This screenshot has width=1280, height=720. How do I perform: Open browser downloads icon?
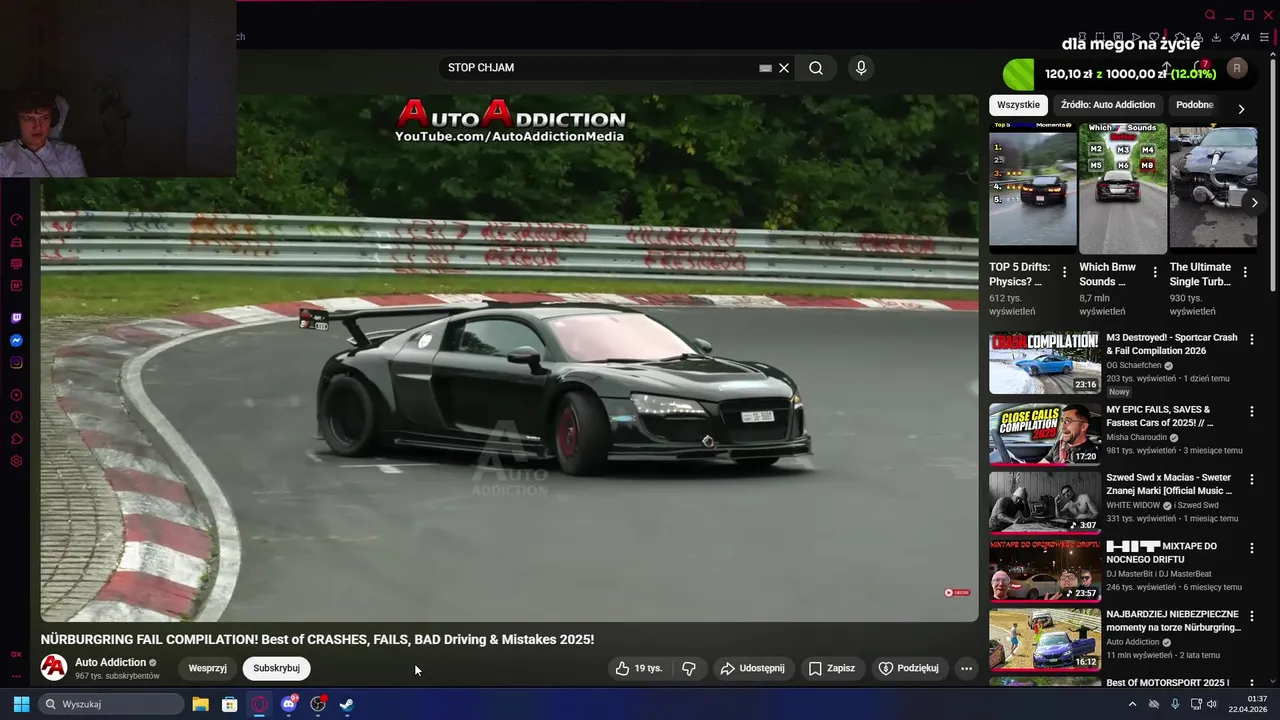[x=1216, y=37]
